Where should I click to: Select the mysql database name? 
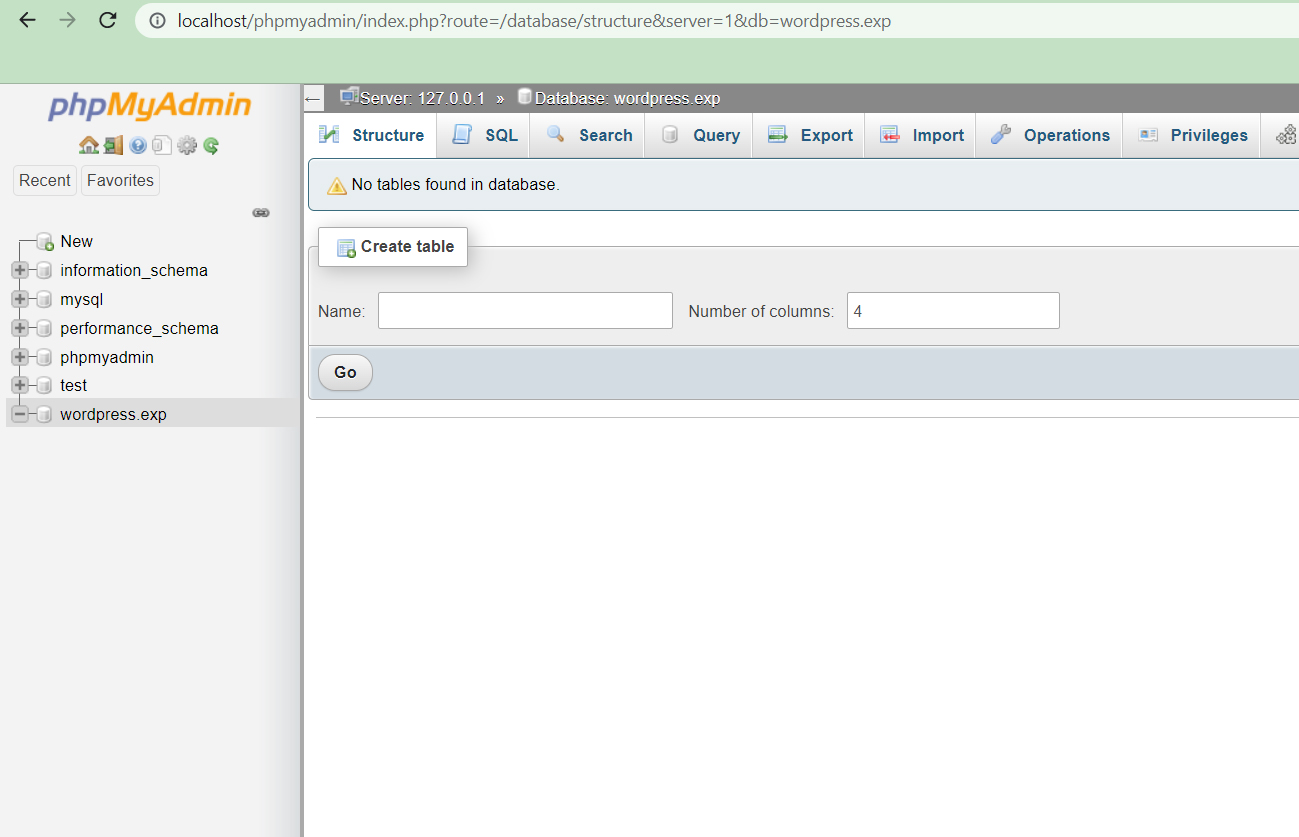coord(81,300)
